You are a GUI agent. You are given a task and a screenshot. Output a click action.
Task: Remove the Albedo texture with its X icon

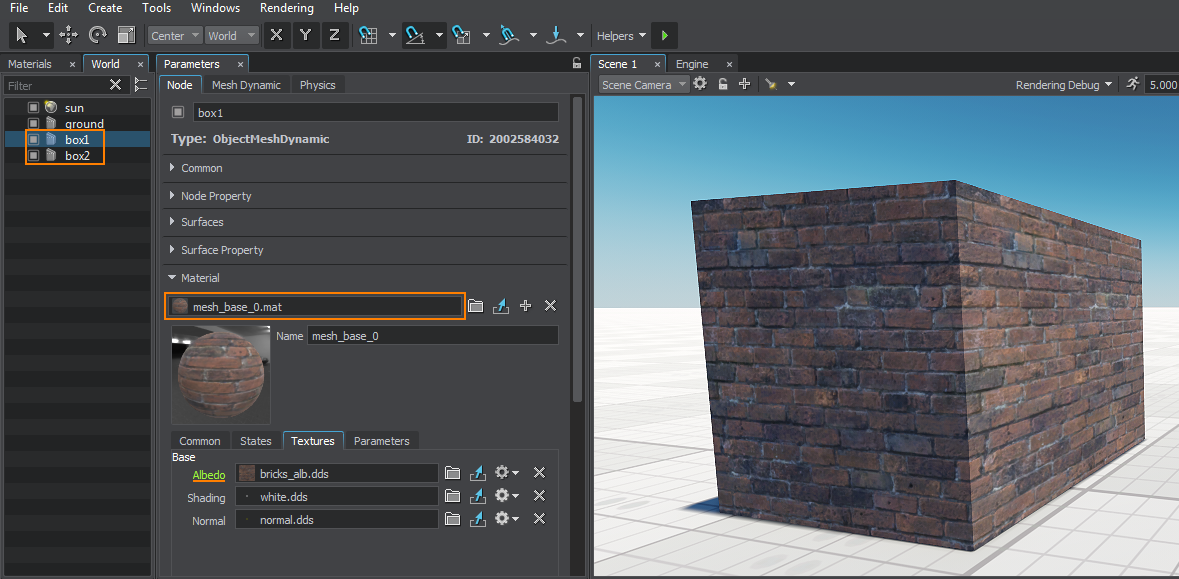(x=539, y=473)
